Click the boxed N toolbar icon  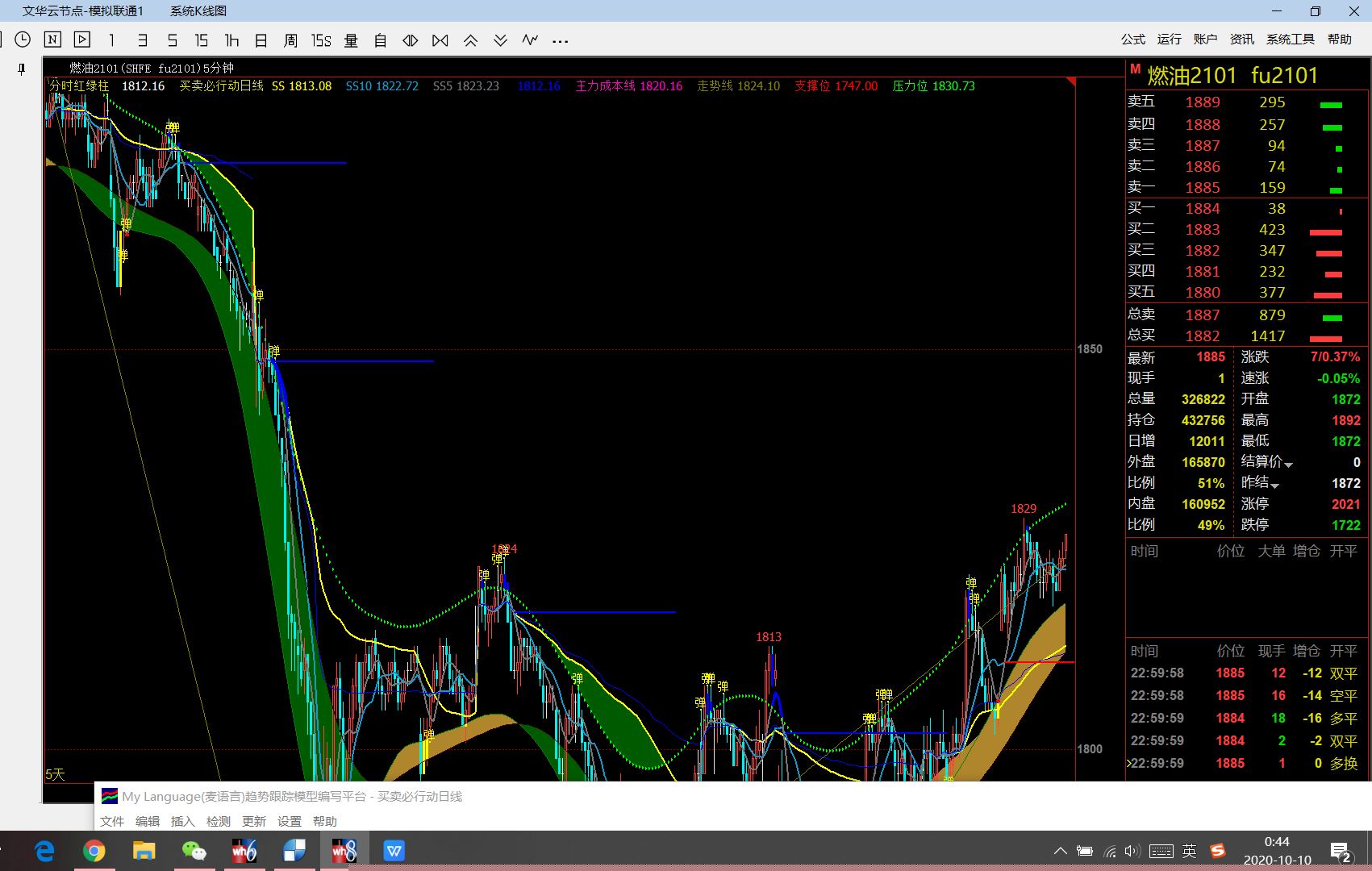[52, 40]
